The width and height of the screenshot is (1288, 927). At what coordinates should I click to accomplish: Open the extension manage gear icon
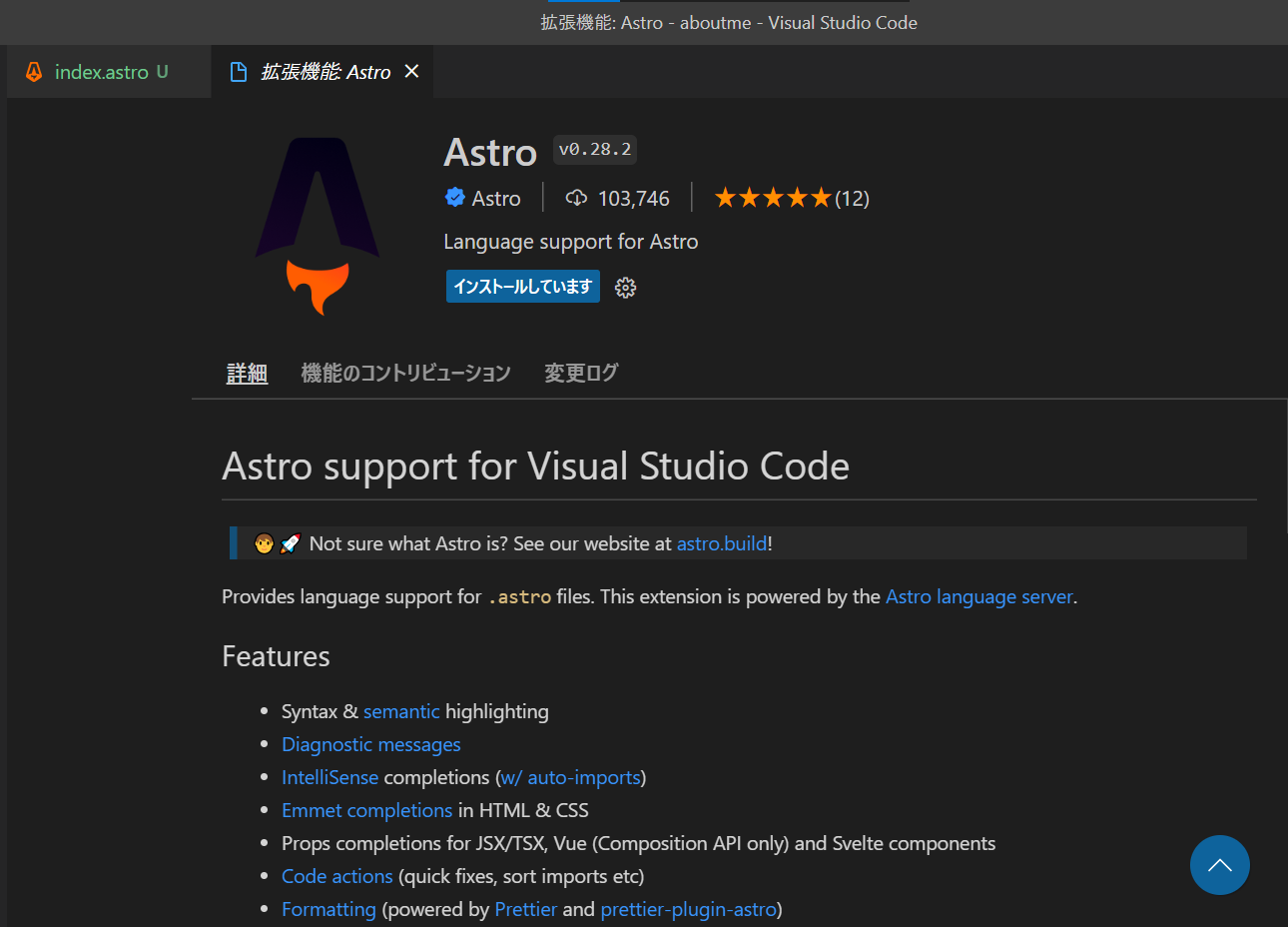coord(625,287)
